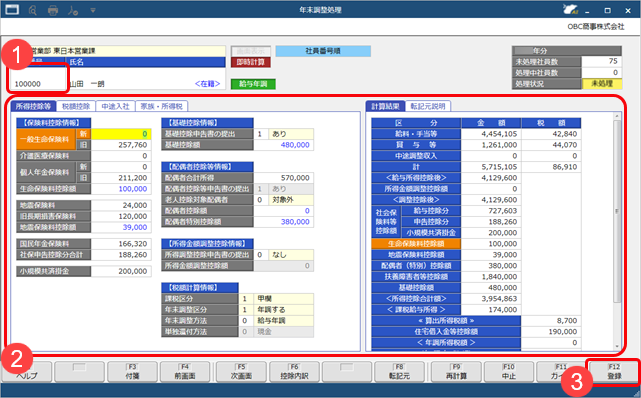Switch to the 家族・所得税 tab
The width and height of the screenshot is (641, 398).
click(161, 106)
